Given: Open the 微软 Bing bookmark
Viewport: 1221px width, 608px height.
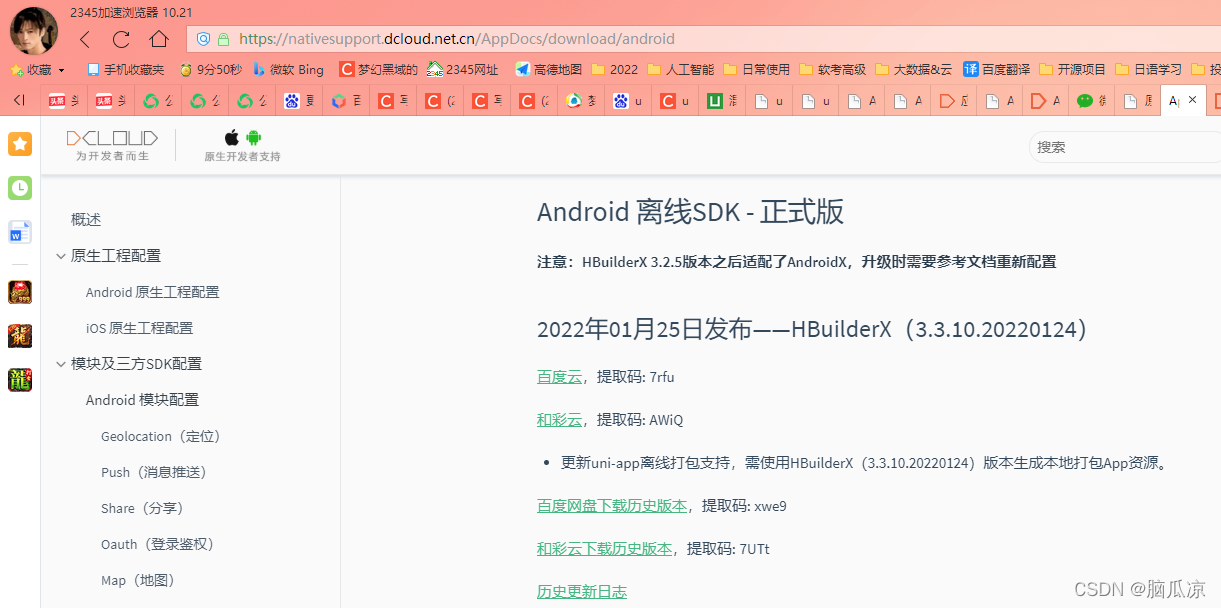Looking at the screenshot, I should (288, 70).
